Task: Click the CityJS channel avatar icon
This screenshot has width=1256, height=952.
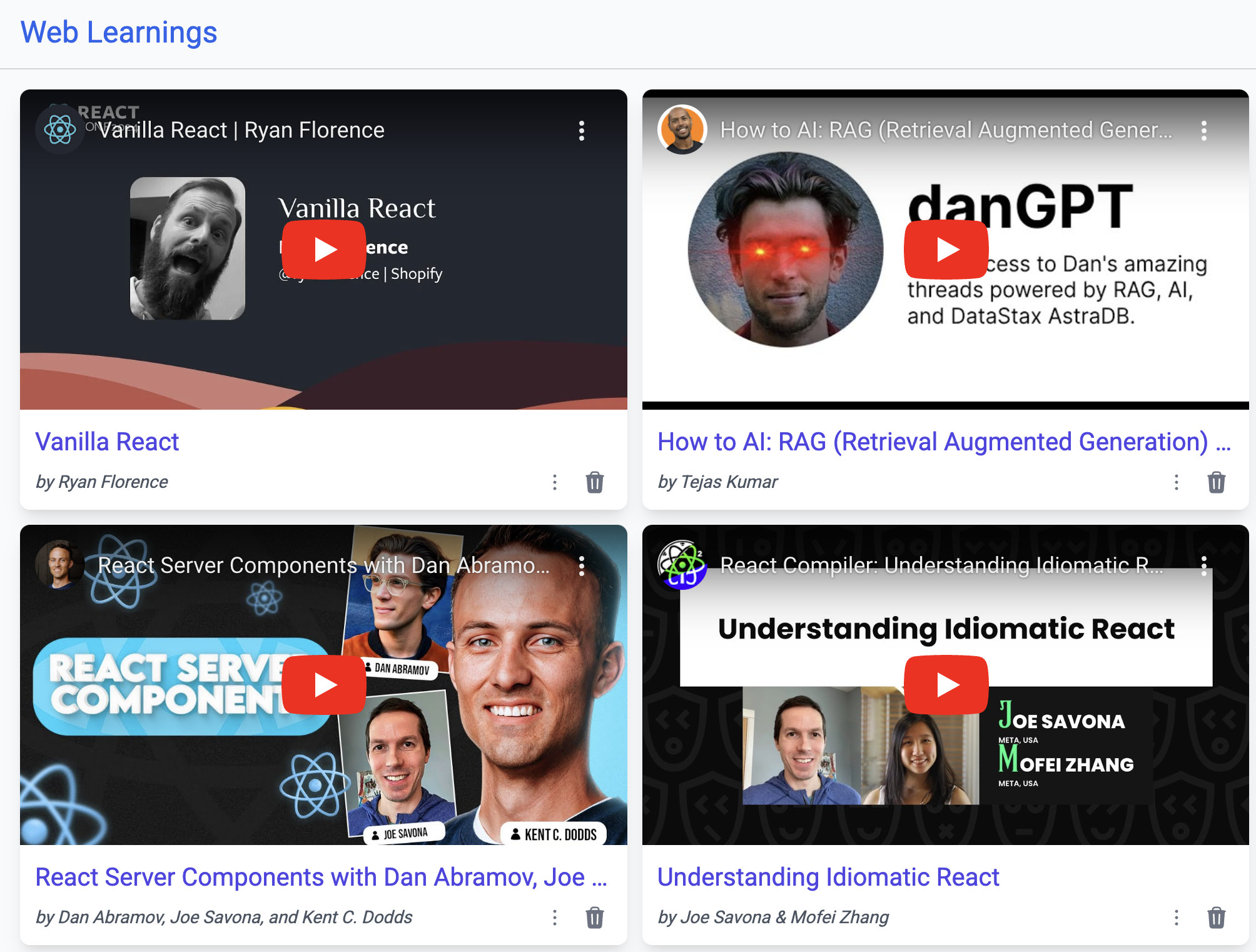Action: click(x=682, y=565)
